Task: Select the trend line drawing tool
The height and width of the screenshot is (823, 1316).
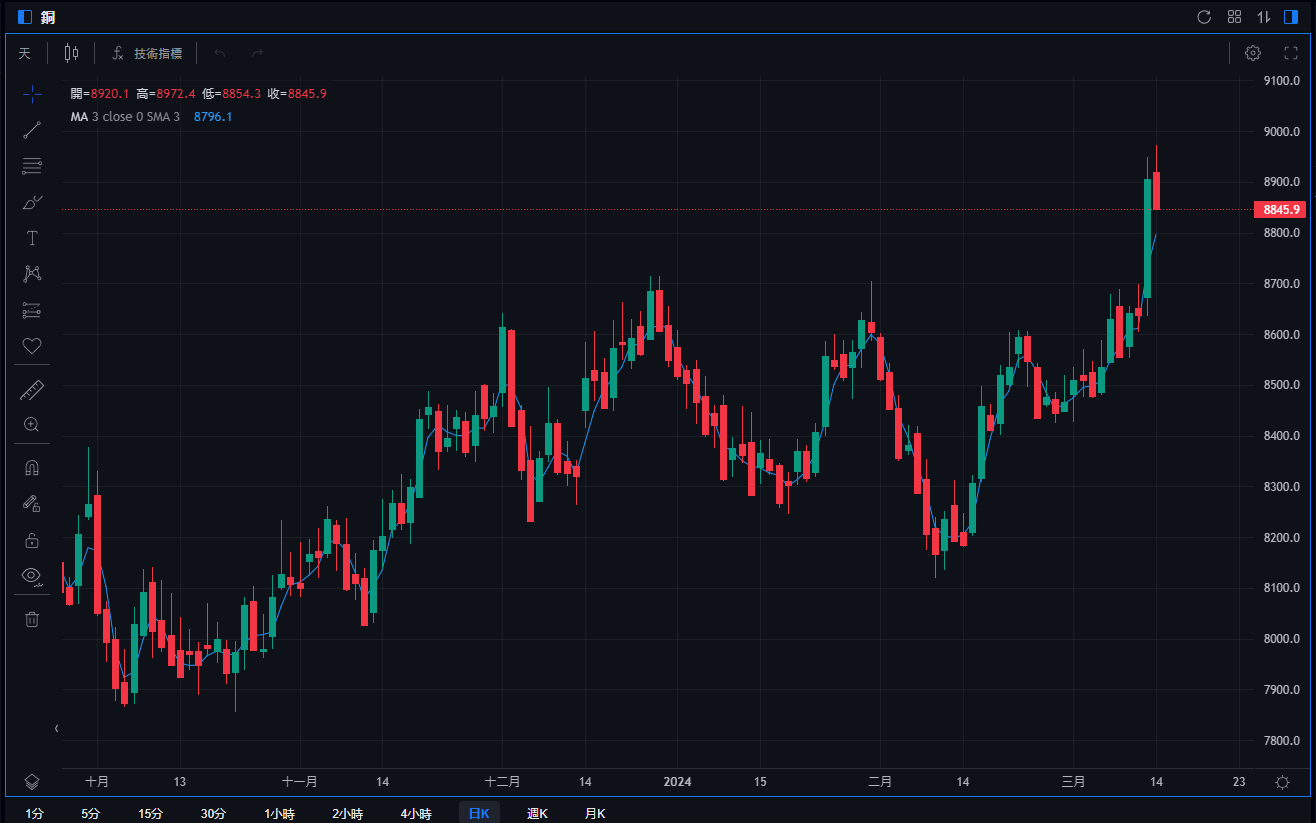Action: [x=32, y=130]
